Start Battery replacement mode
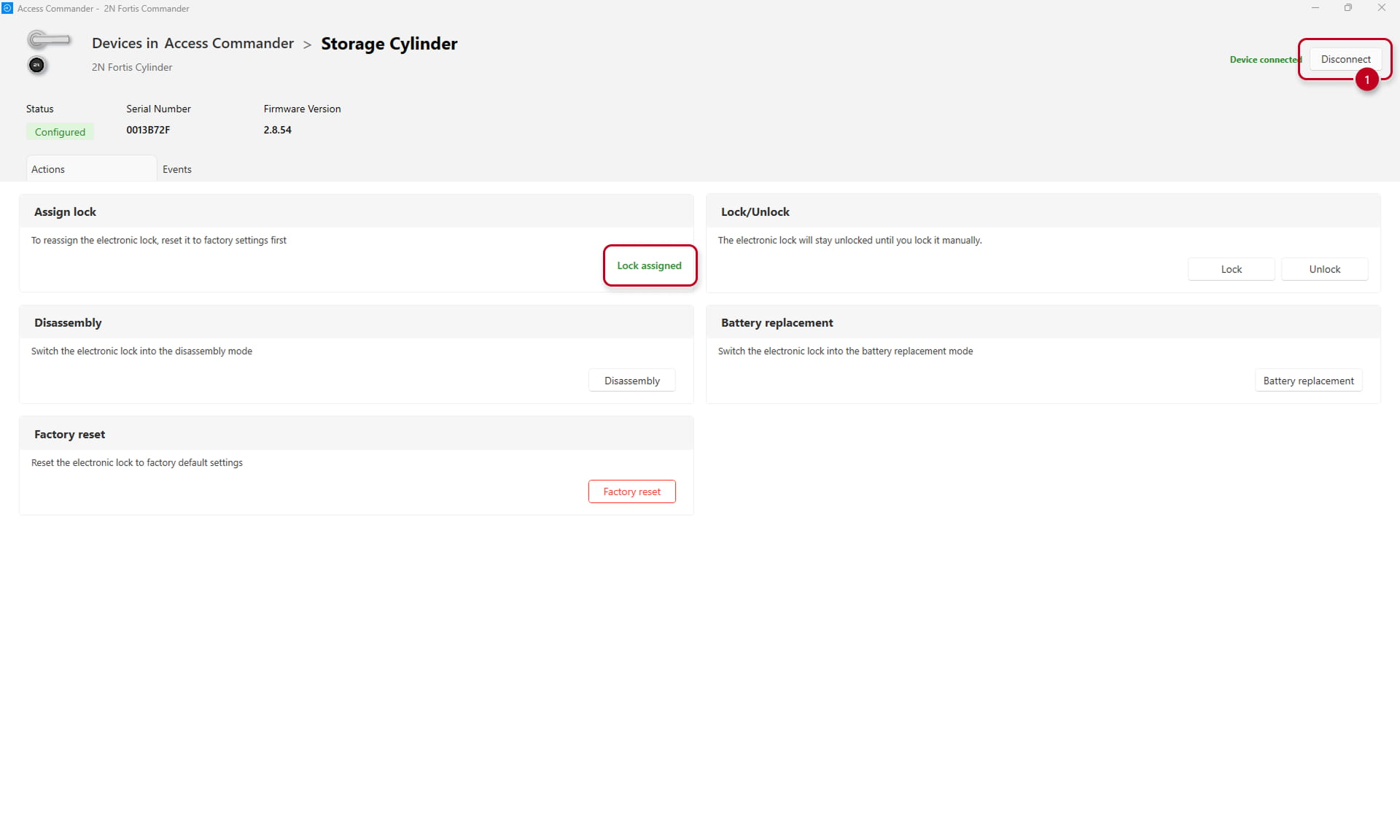Image resolution: width=1400 pixels, height=840 pixels. click(1308, 381)
